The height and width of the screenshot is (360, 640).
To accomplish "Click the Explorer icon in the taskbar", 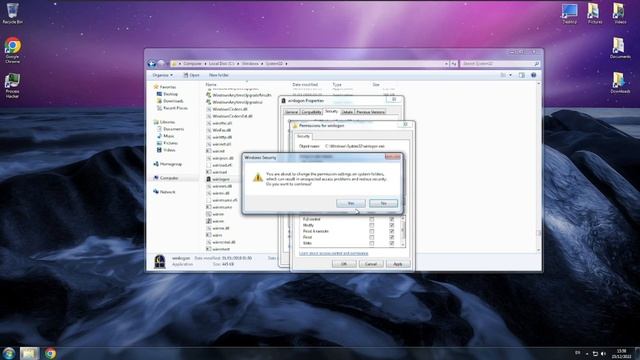I will 29,353.
